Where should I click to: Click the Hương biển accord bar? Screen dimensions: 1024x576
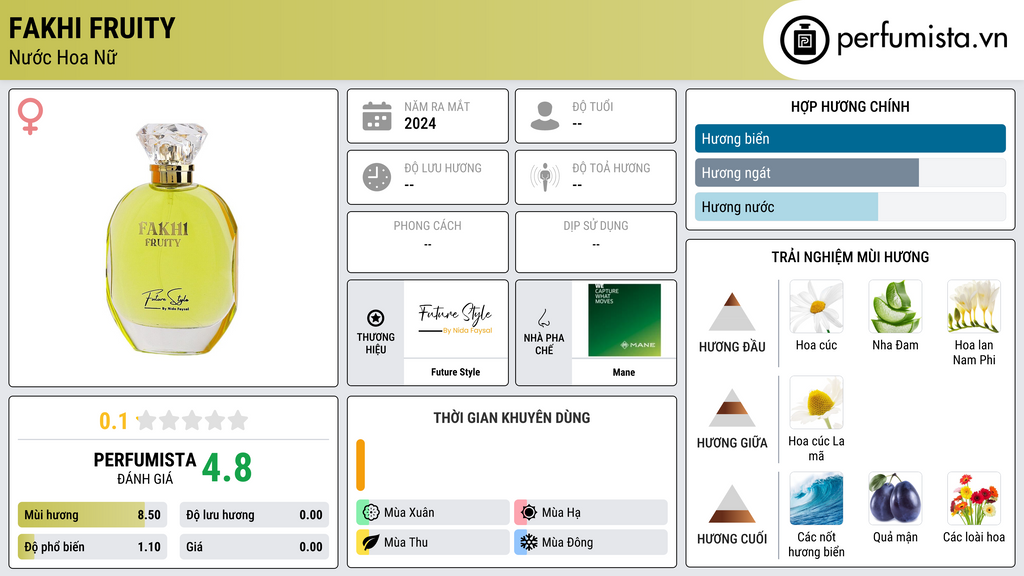click(x=850, y=138)
